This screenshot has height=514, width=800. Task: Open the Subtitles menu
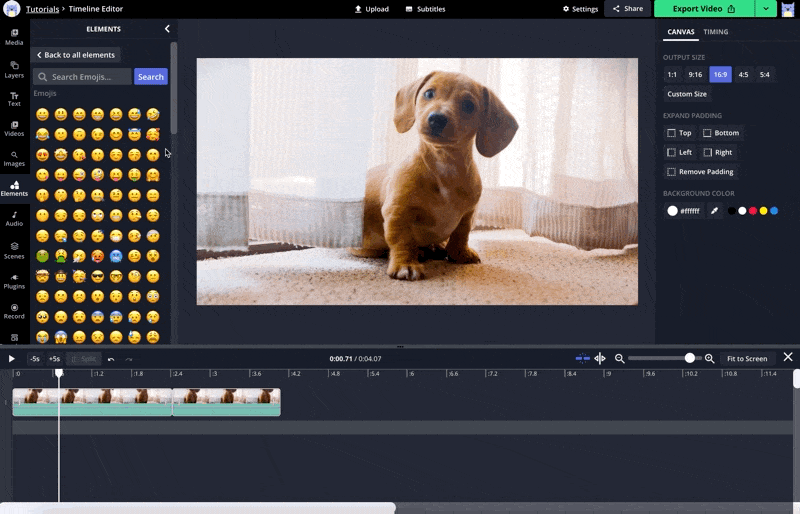pyautogui.click(x=425, y=9)
